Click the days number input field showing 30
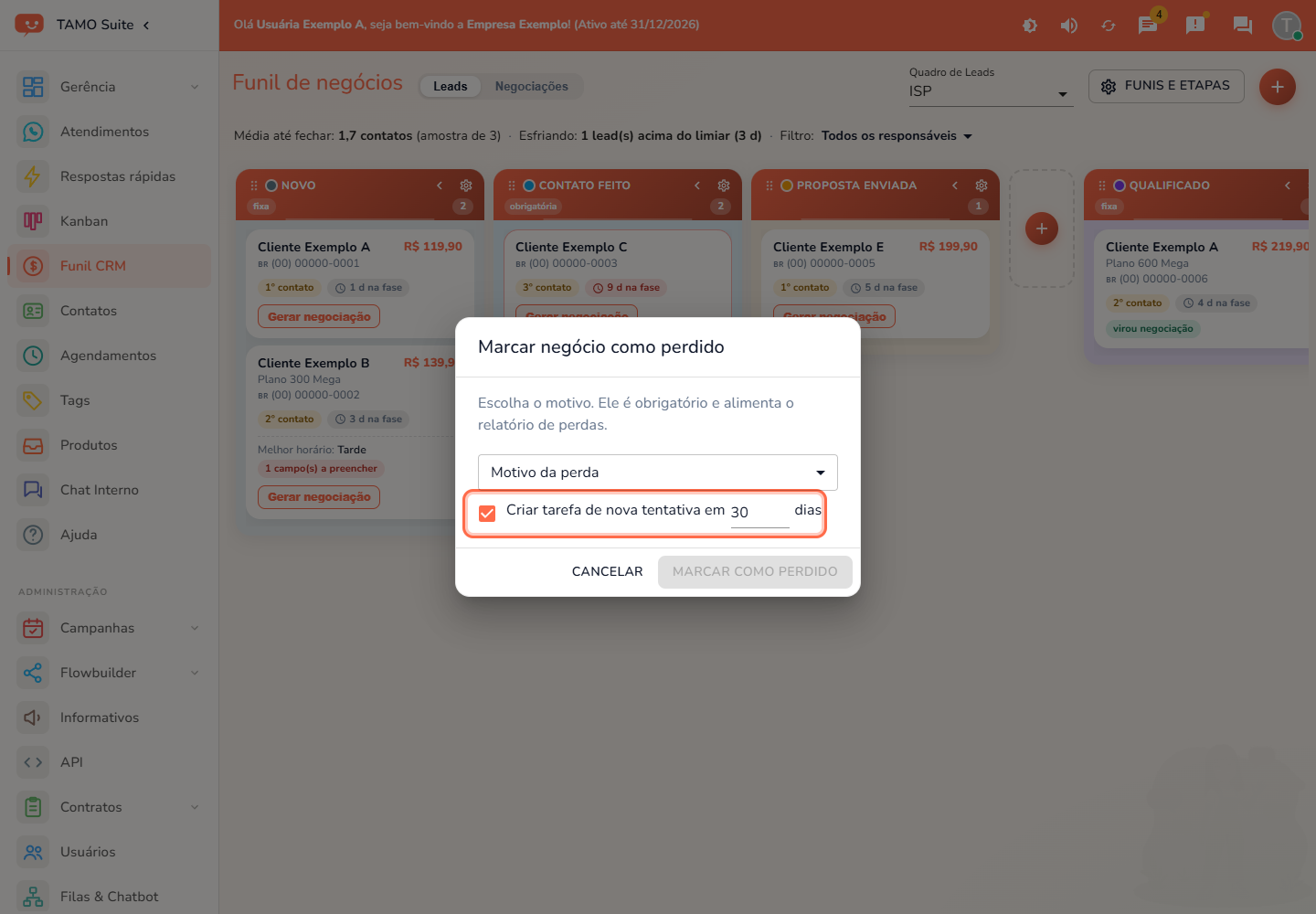This screenshot has height=914, width=1316. click(x=759, y=512)
